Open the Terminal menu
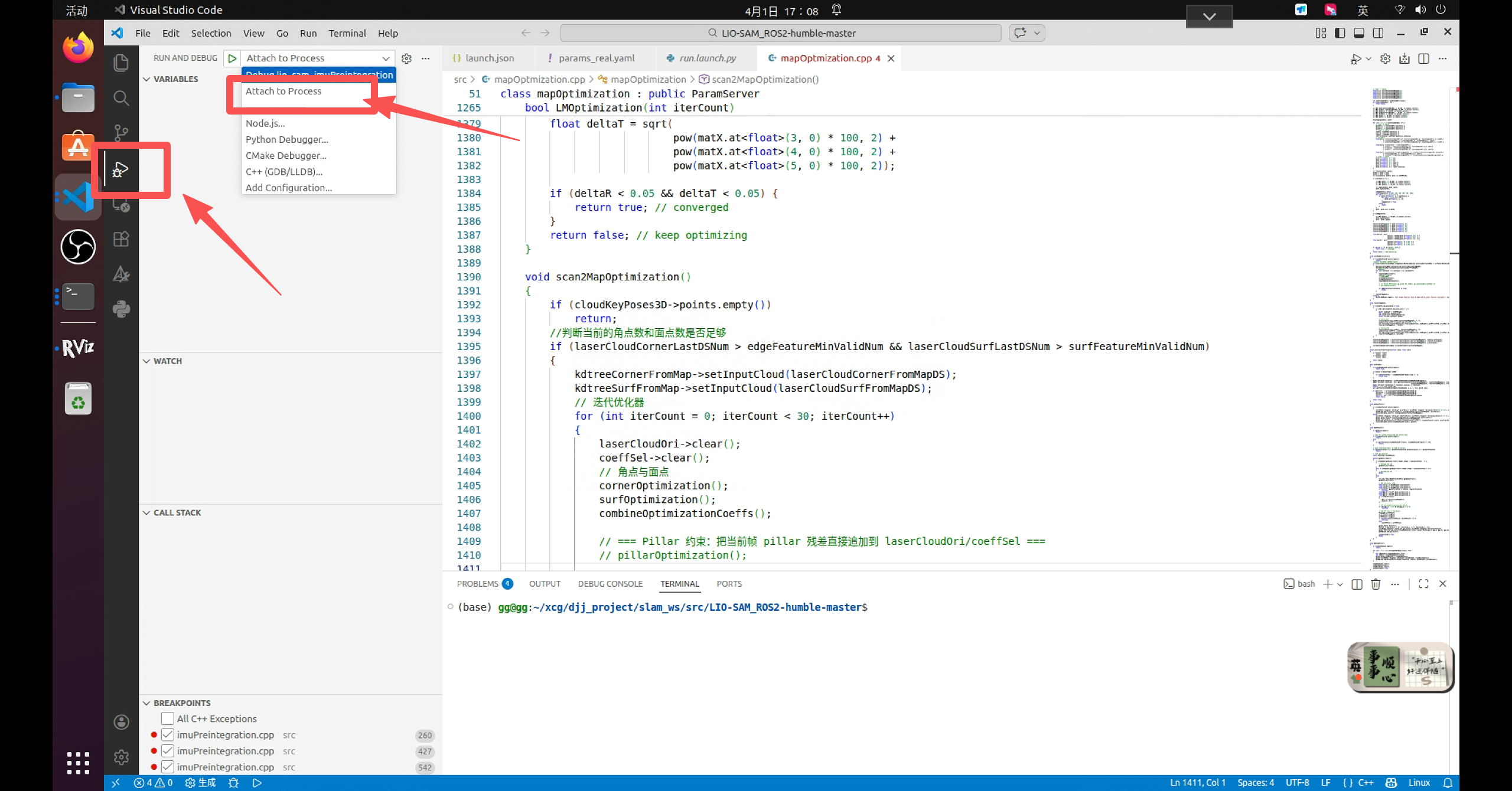Viewport: 1512px width, 791px height. (x=347, y=33)
